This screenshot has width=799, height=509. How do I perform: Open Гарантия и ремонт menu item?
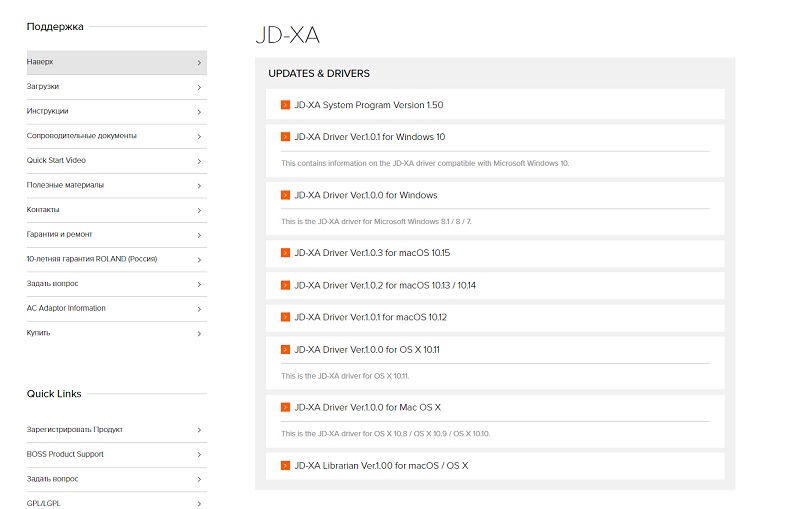[117, 235]
